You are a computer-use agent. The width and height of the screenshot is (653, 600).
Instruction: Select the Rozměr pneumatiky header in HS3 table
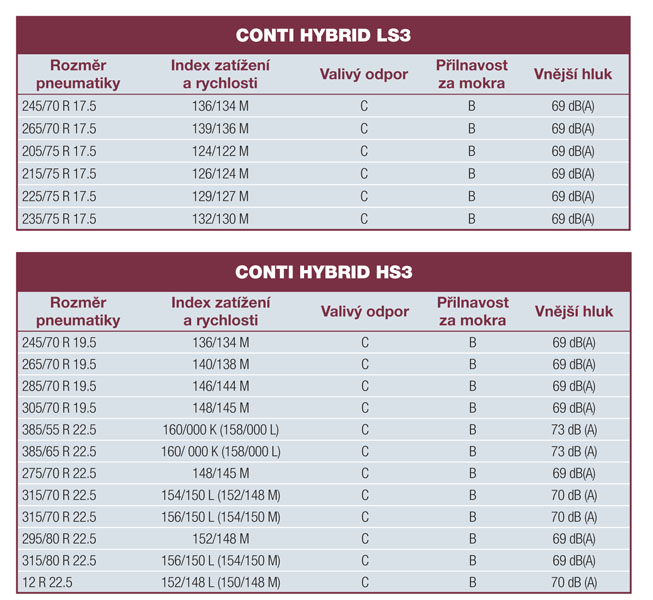pyautogui.click(x=78, y=311)
